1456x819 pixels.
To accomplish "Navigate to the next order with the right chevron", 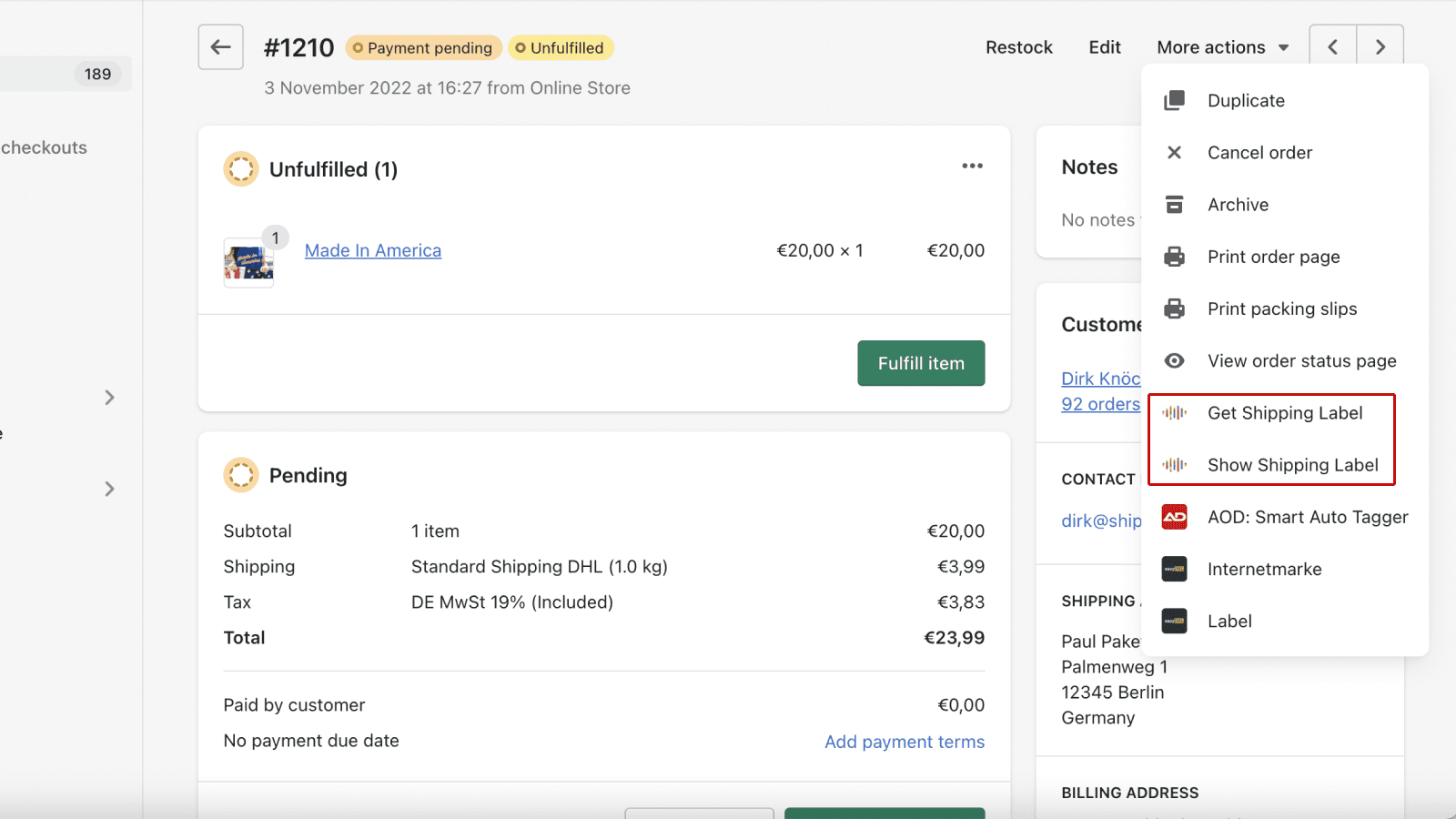I will 1380,45.
